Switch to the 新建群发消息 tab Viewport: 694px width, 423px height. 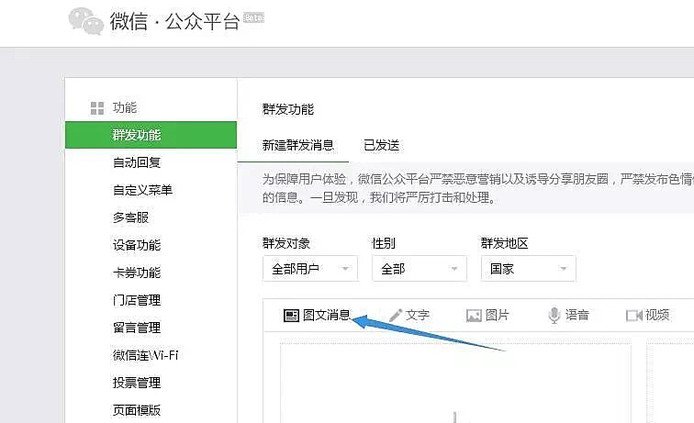tap(298, 145)
